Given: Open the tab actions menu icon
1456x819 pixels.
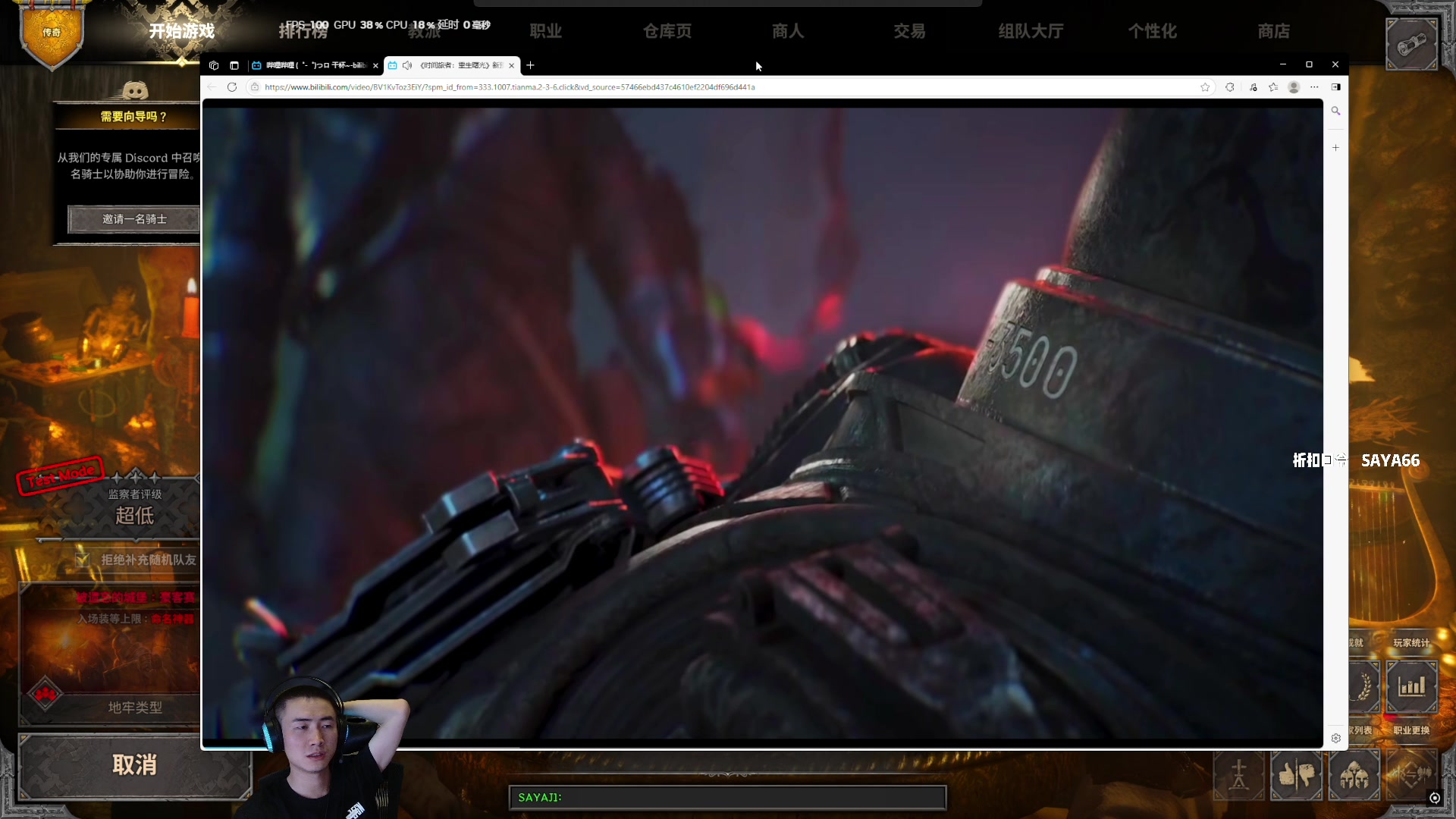Looking at the screenshot, I should click(234, 65).
